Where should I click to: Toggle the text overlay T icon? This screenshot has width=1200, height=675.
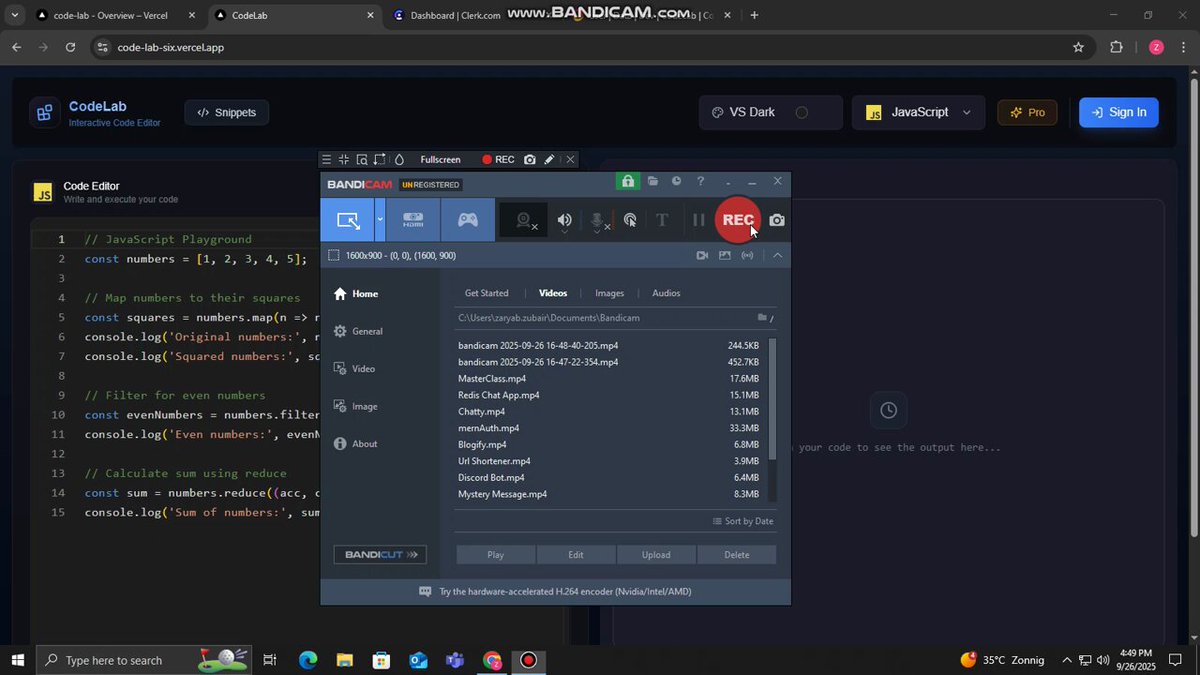click(x=662, y=220)
